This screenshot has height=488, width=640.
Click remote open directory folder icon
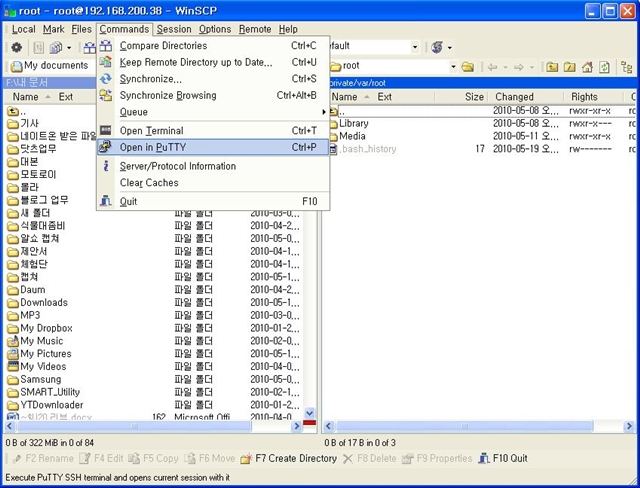point(467,67)
